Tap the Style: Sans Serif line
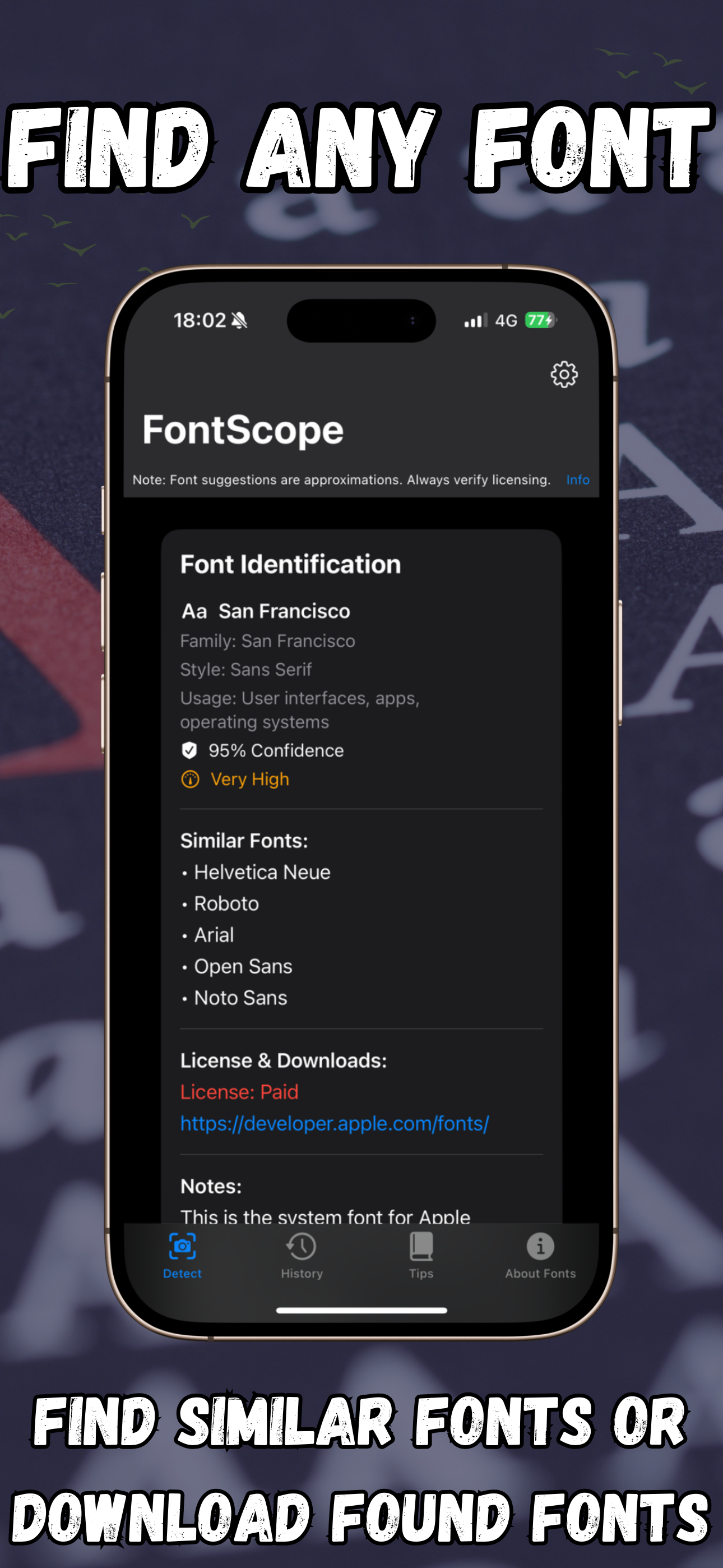The image size is (723, 1568). click(245, 670)
